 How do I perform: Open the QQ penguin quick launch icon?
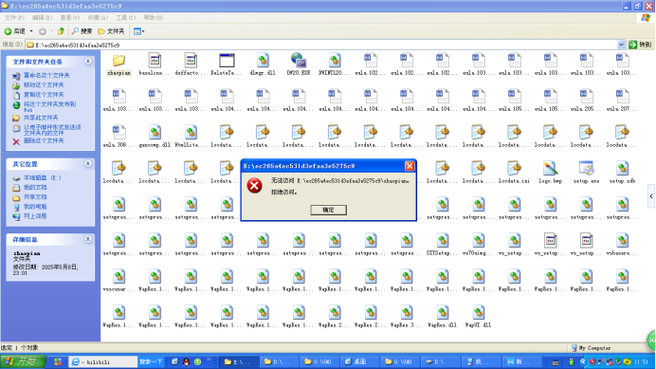pyautogui.click(x=186, y=362)
